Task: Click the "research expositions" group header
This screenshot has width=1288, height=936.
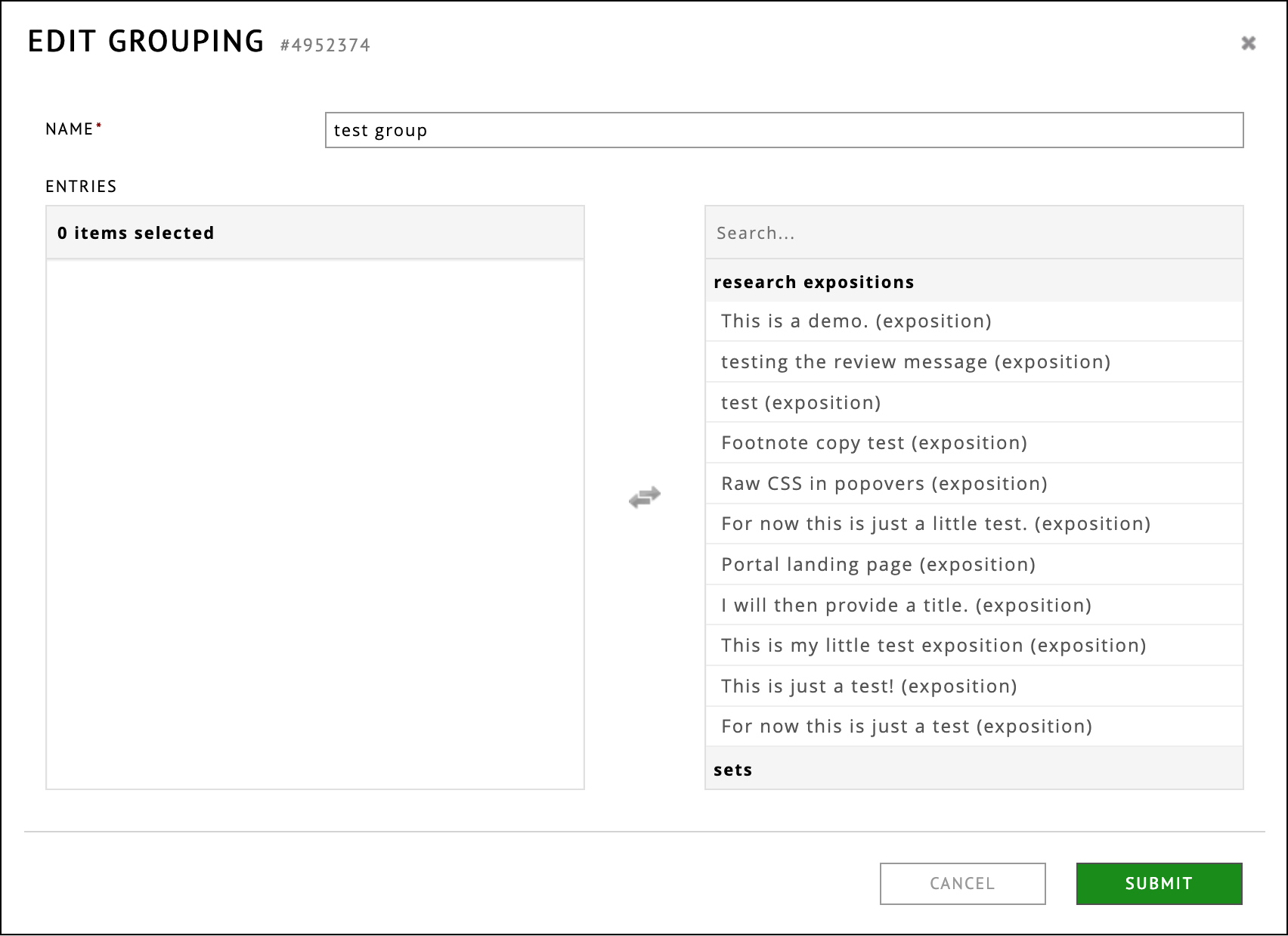Action: (x=974, y=281)
